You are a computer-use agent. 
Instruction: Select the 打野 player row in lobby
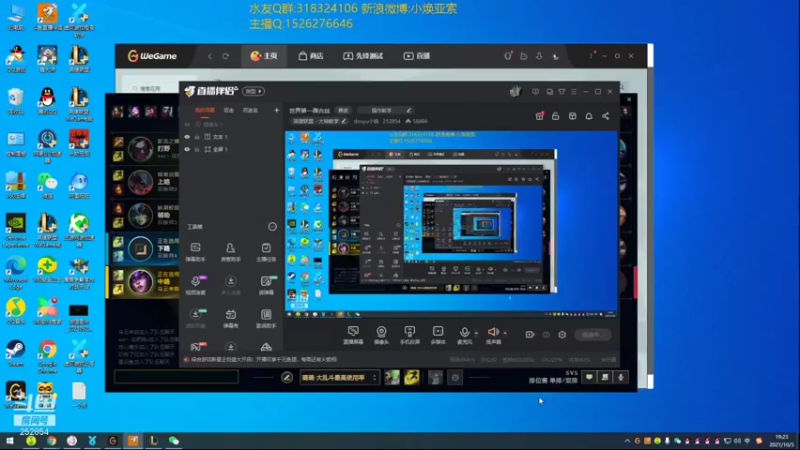tap(144, 148)
